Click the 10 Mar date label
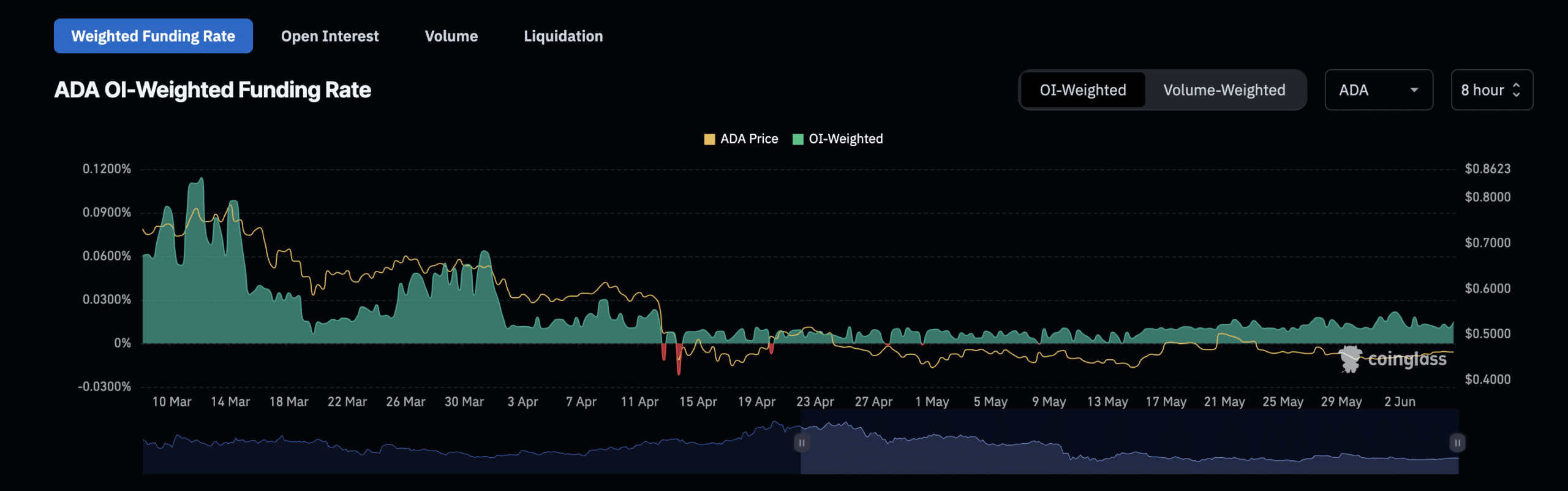Screen dimensions: 1568x491 [171, 402]
